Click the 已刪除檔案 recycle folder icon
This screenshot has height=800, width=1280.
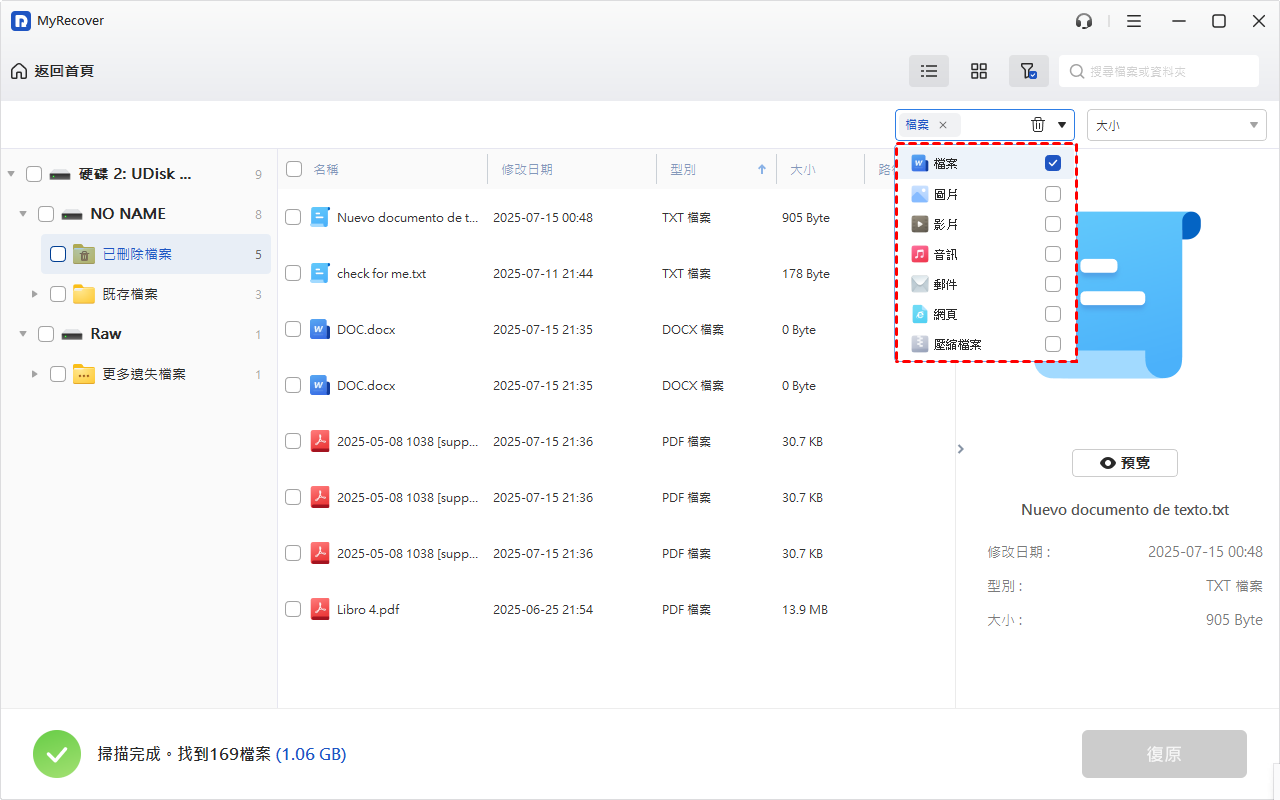pos(84,254)
